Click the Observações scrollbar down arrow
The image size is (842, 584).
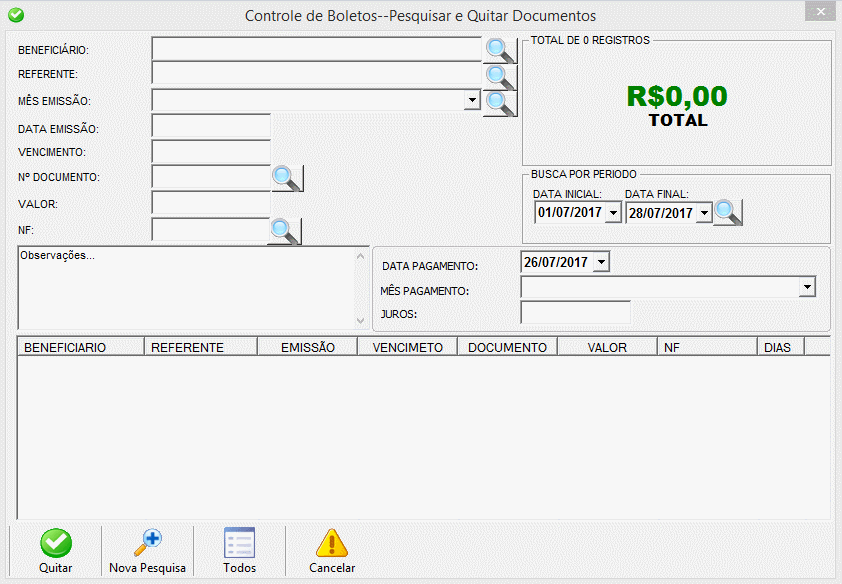coord(361,320)
